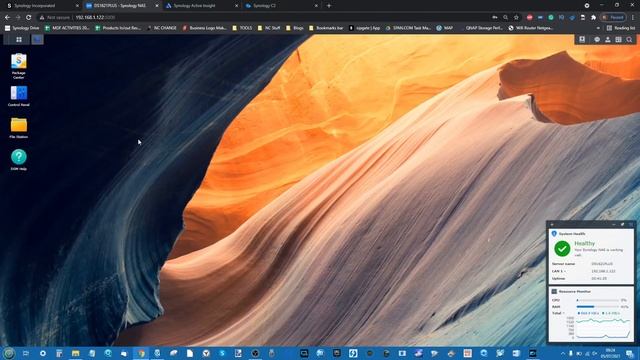Select the open app button beside Main Menu
This screenshot has height=360, width=640.
[37, 40]
